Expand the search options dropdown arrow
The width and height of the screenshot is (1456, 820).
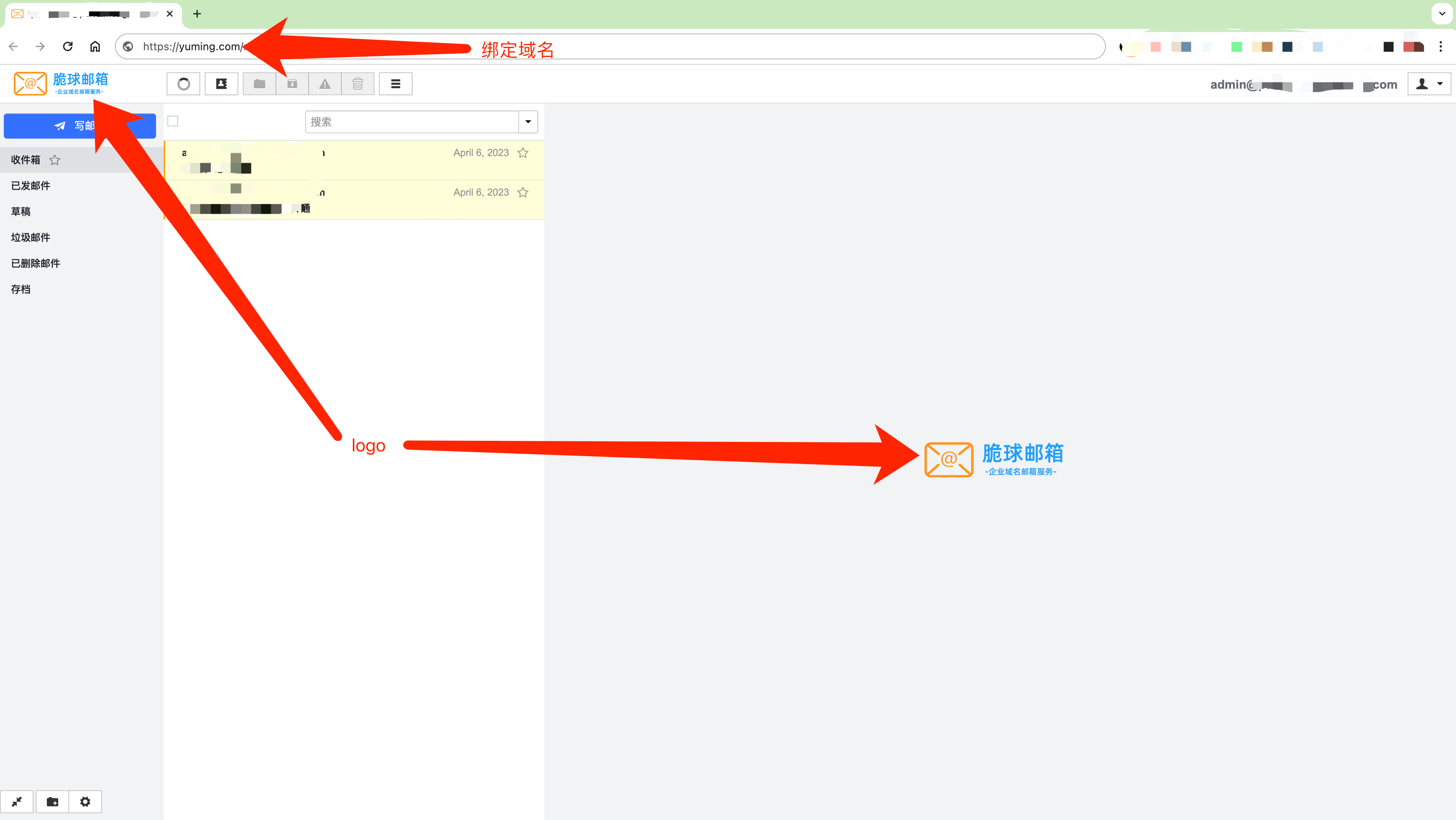[x=528, y=121]
